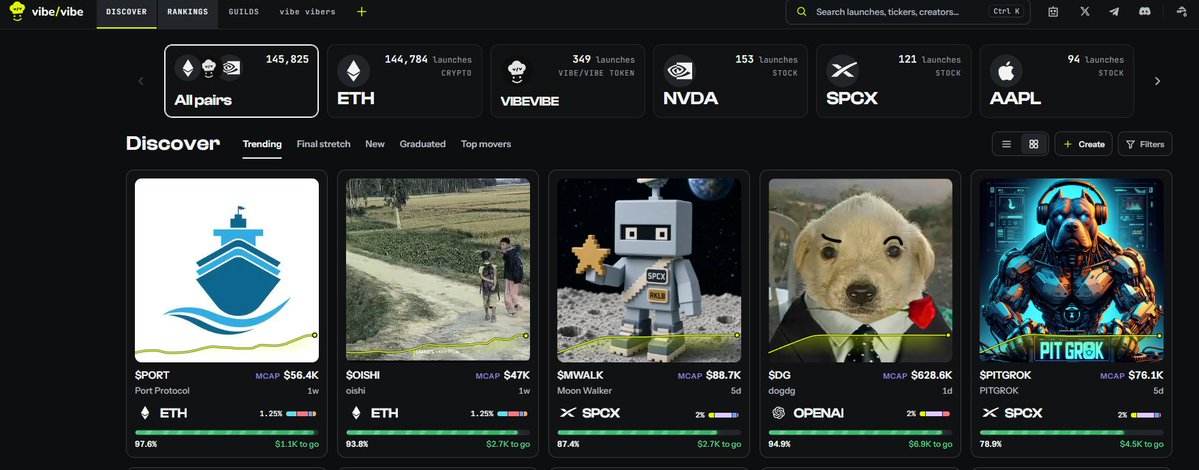Click the chef-hat icon in VIBEVIBE card
The width and height of the screenshot is (1199, 470).
click(x=515, y=71)
